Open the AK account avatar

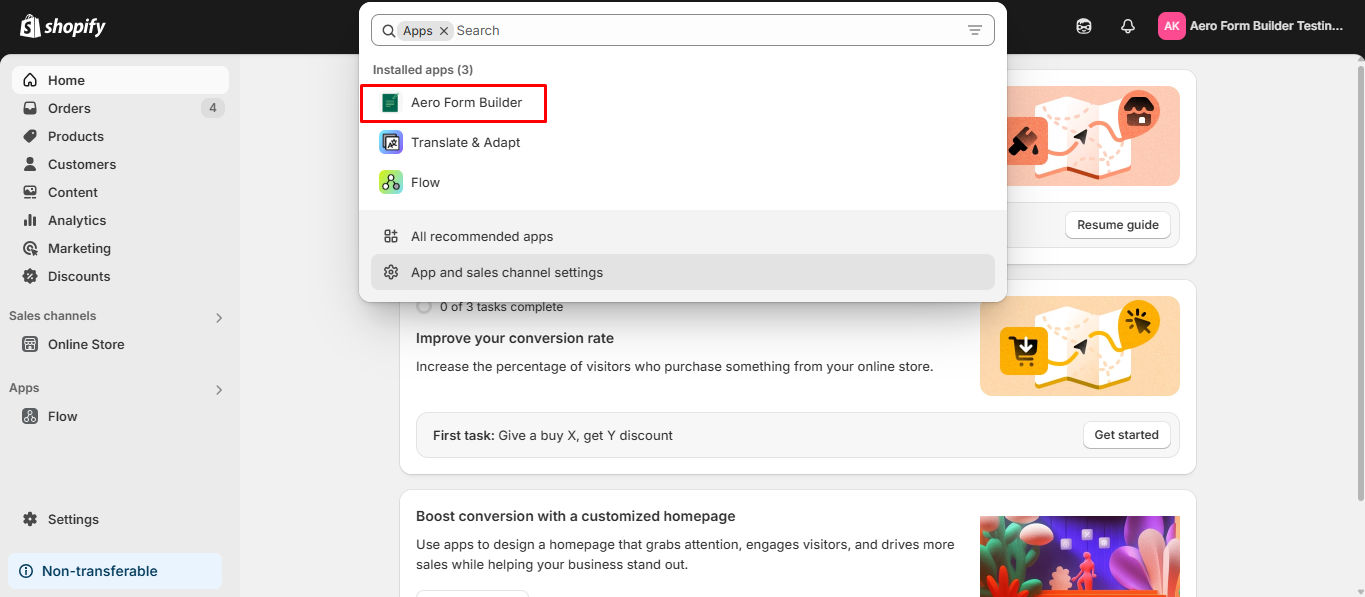(x=1172, y=26)
